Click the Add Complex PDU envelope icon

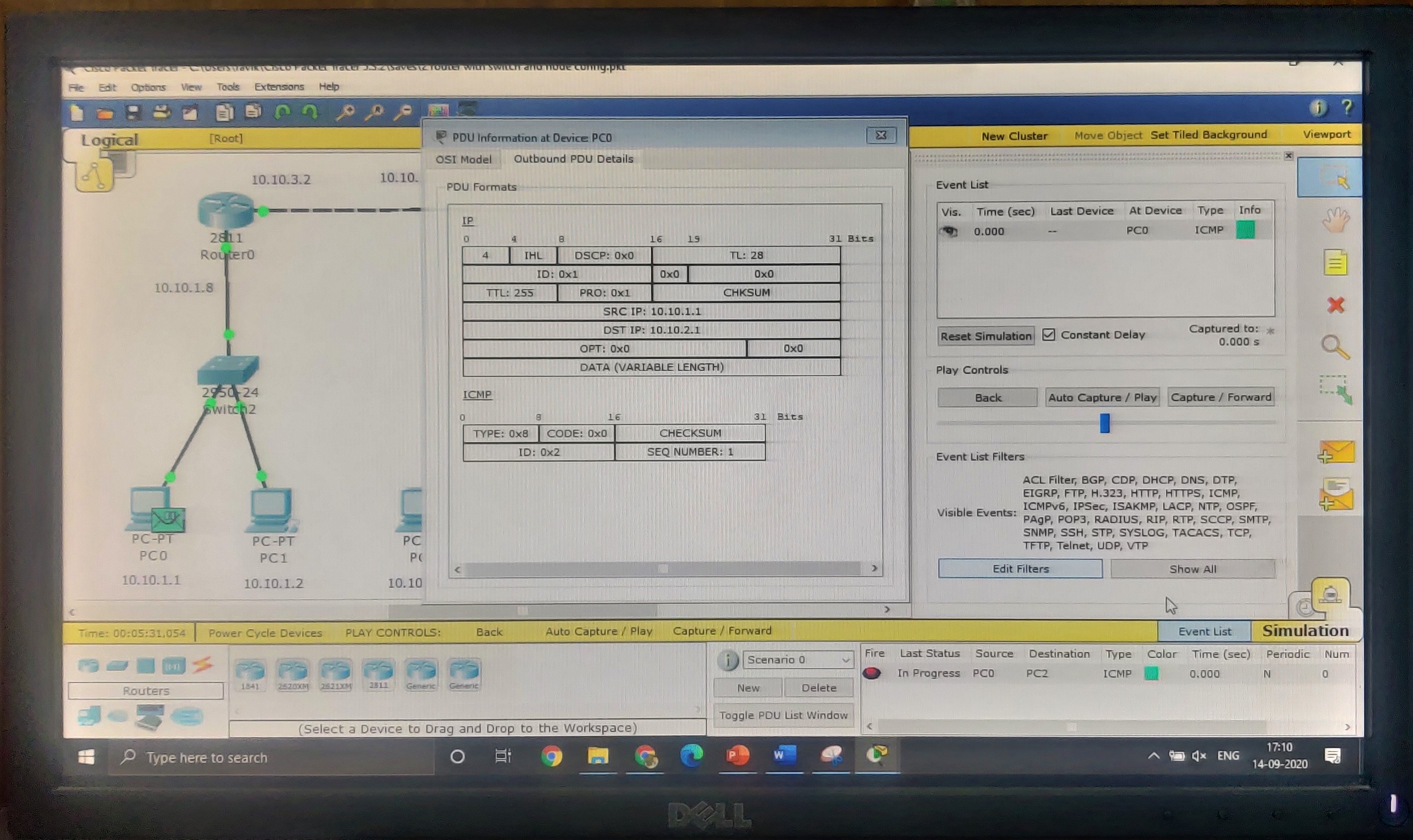pos(1336,494)
